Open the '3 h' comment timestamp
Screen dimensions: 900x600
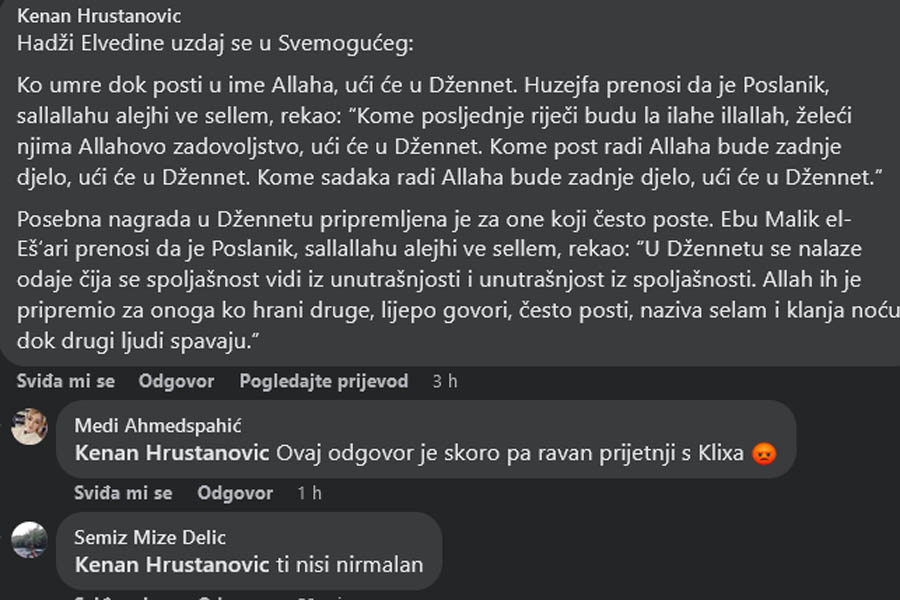point(444,381)
